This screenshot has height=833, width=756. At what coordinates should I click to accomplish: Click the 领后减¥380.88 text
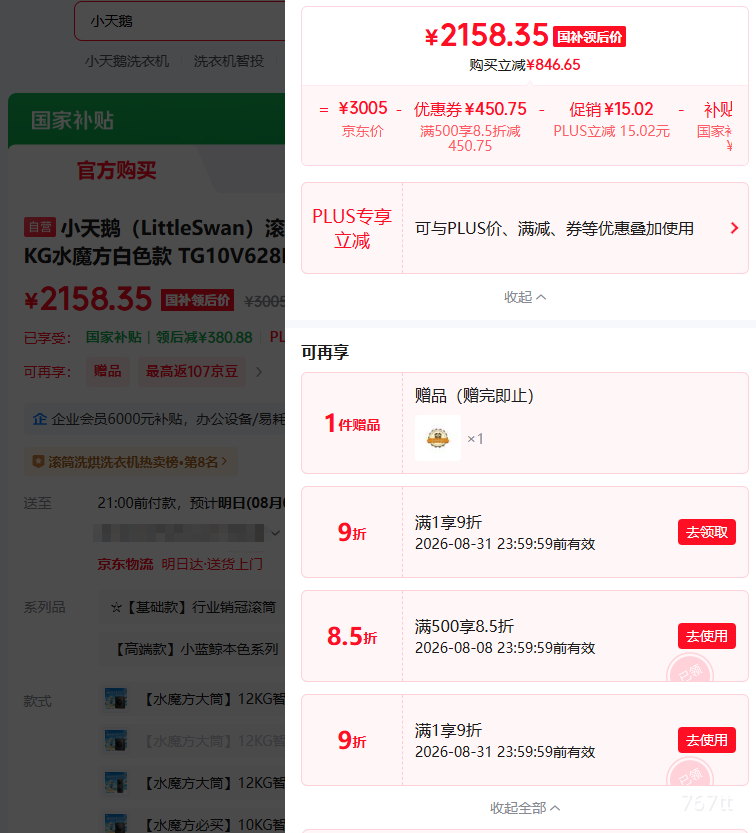coord(204,337)
